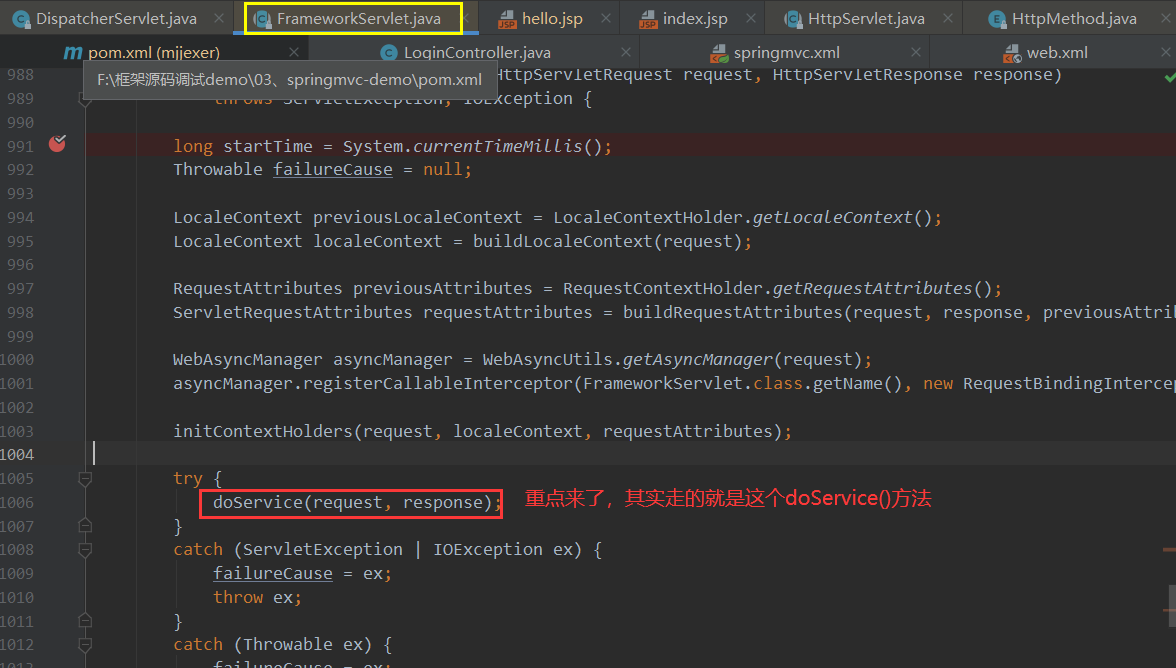The height and width of the screenshot is (668, 1176).
Task: Close the pom.xml tab
Action: [x=293, y=52]
